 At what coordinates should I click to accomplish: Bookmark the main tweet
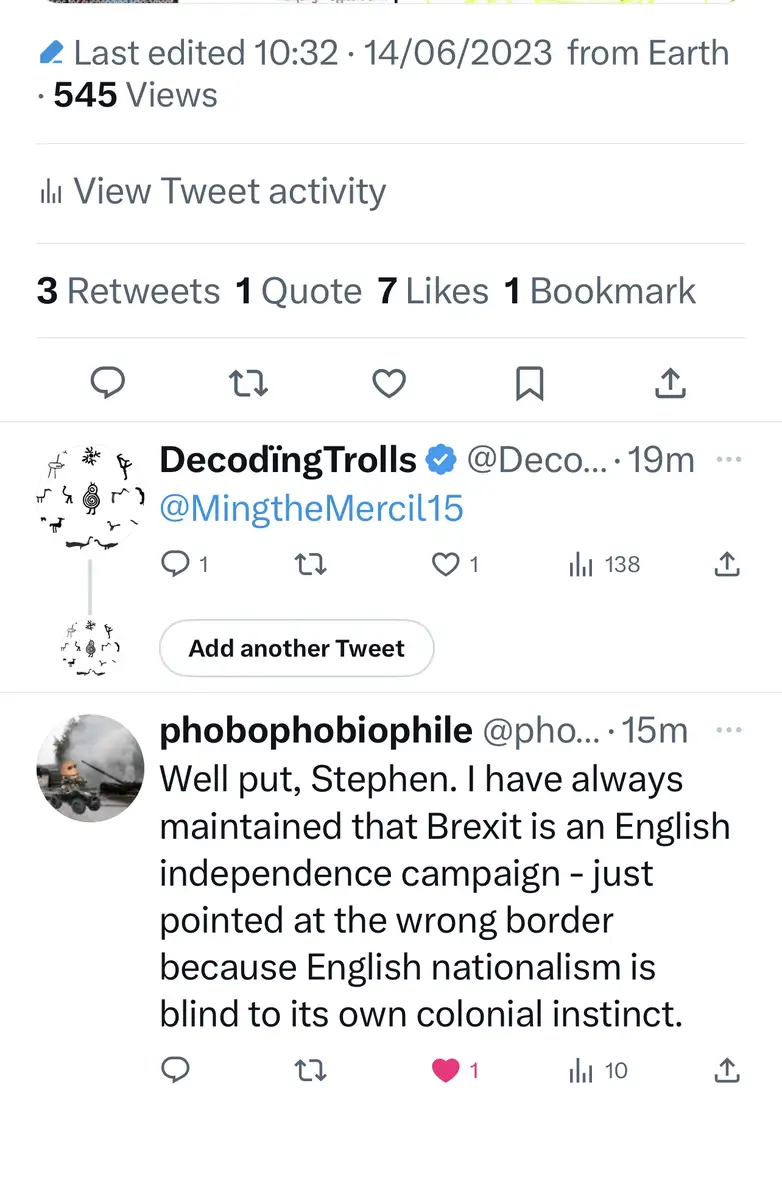coord(529,383)
